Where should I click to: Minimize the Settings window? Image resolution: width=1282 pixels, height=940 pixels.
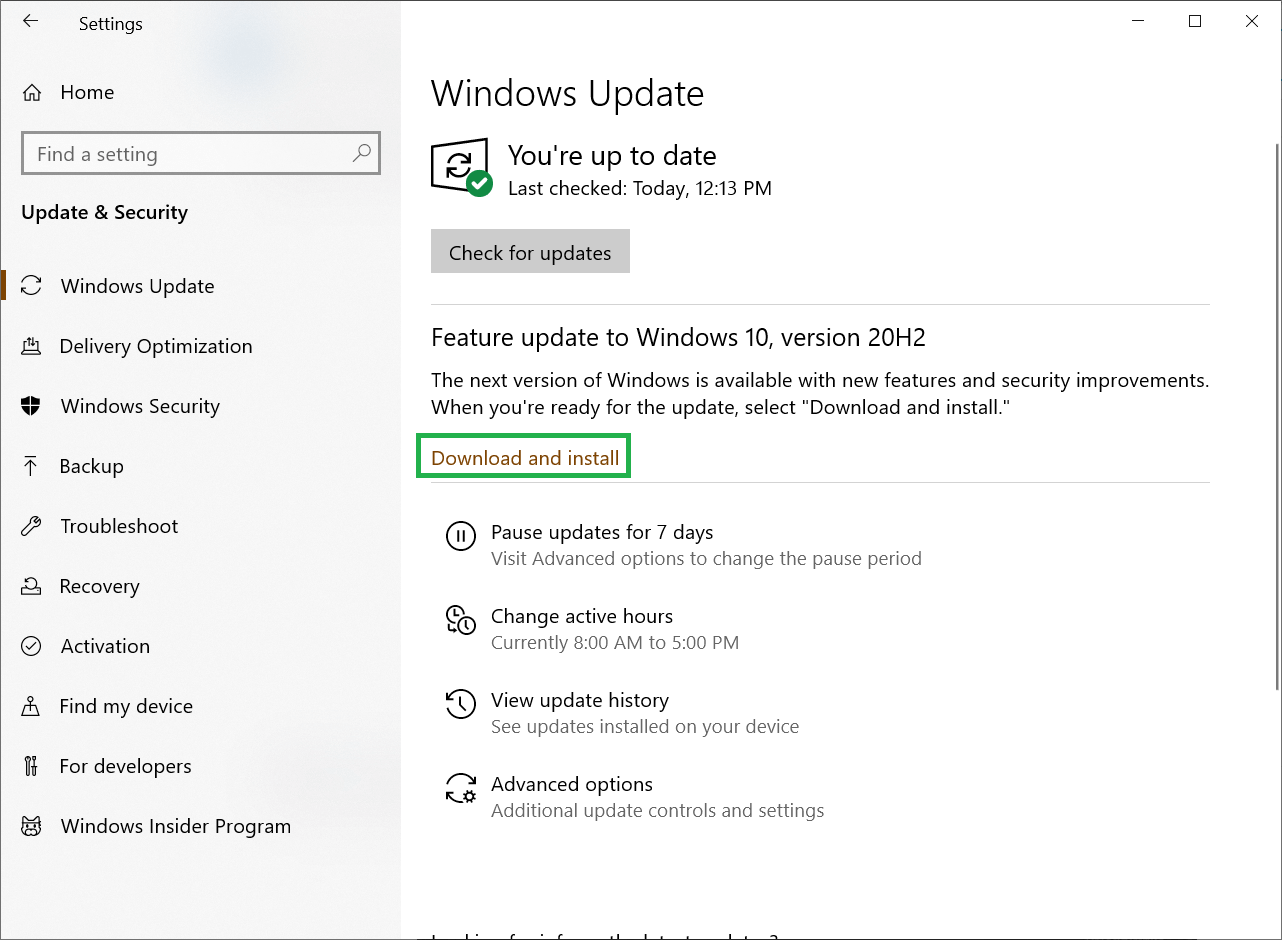1138,21
